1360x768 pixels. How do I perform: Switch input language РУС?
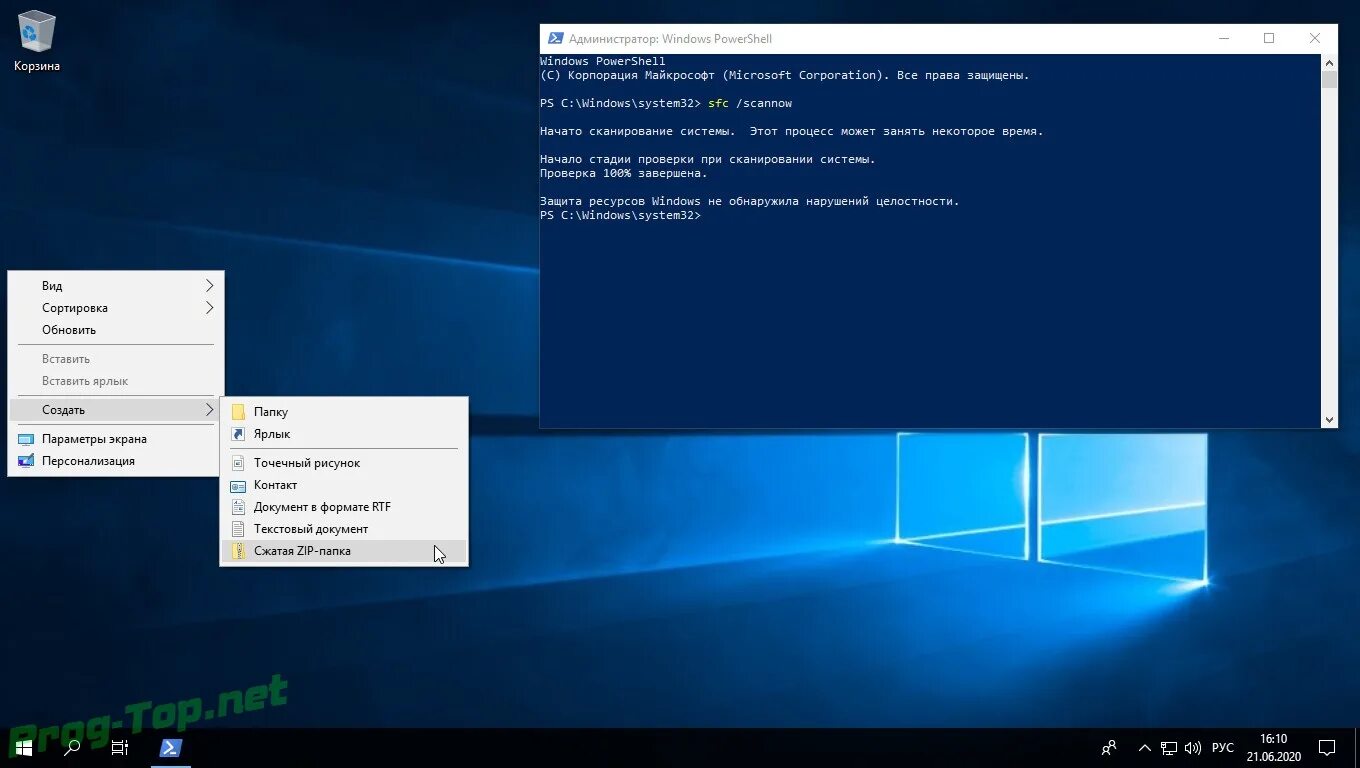tap(1222, 747)
